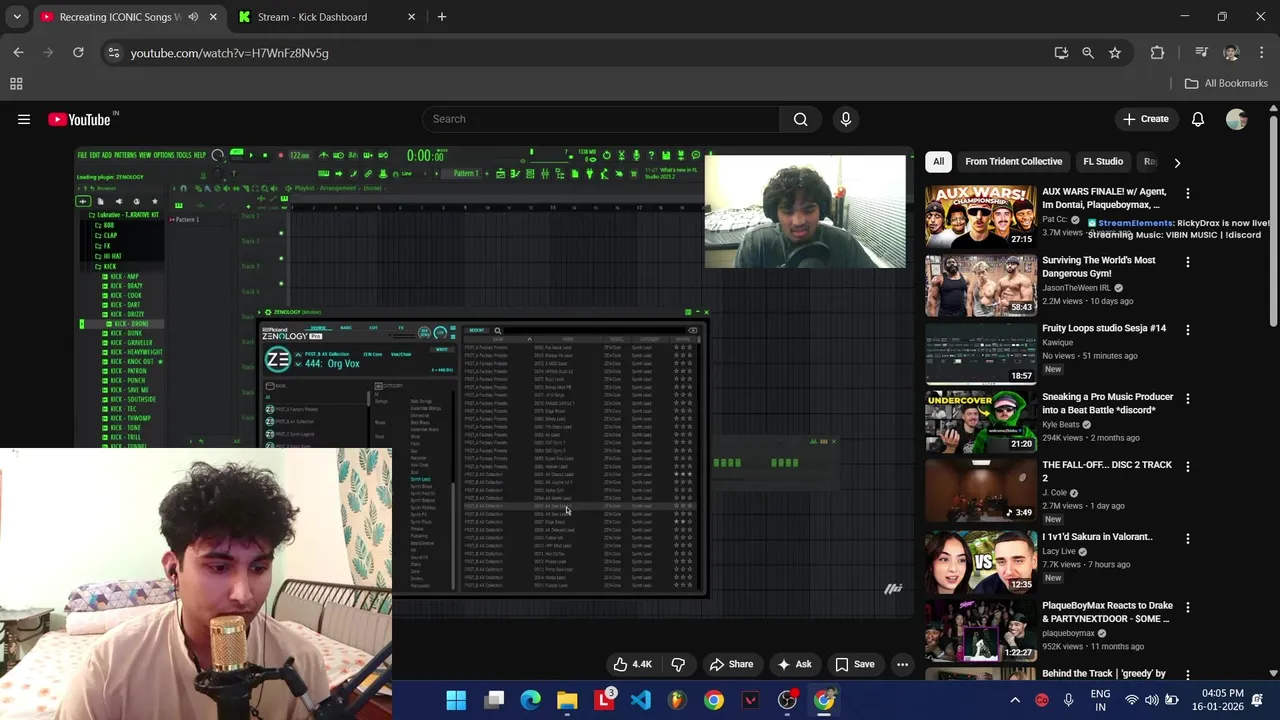Click the YouTube search magnifier button
The height and width of the screenshot is (720, 1280).
click(800, 119)
